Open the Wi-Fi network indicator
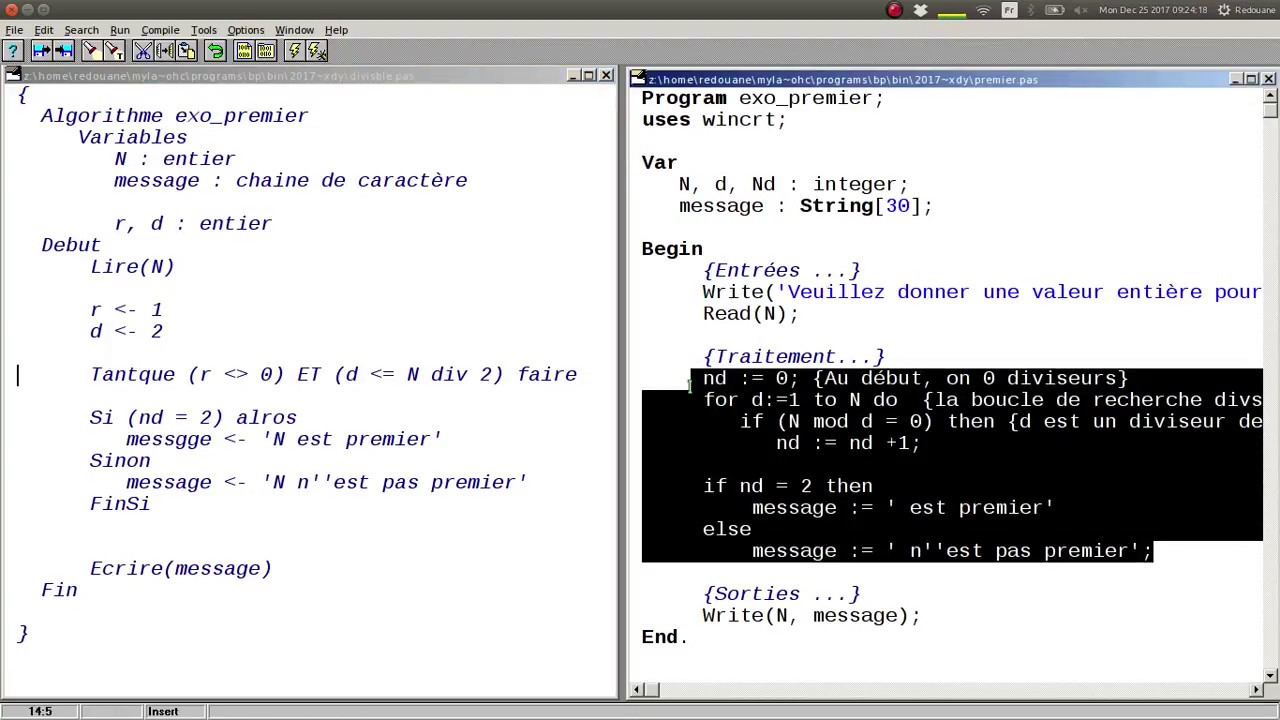This screenshot has width=1280, height=720. click(x=983, y=10)
